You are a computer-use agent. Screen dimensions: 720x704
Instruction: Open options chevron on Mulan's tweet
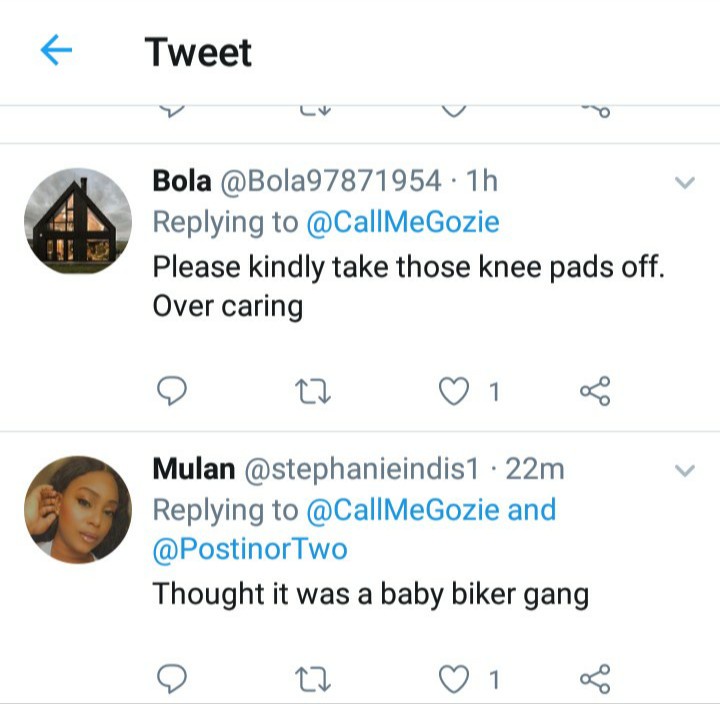coord(685,470)
